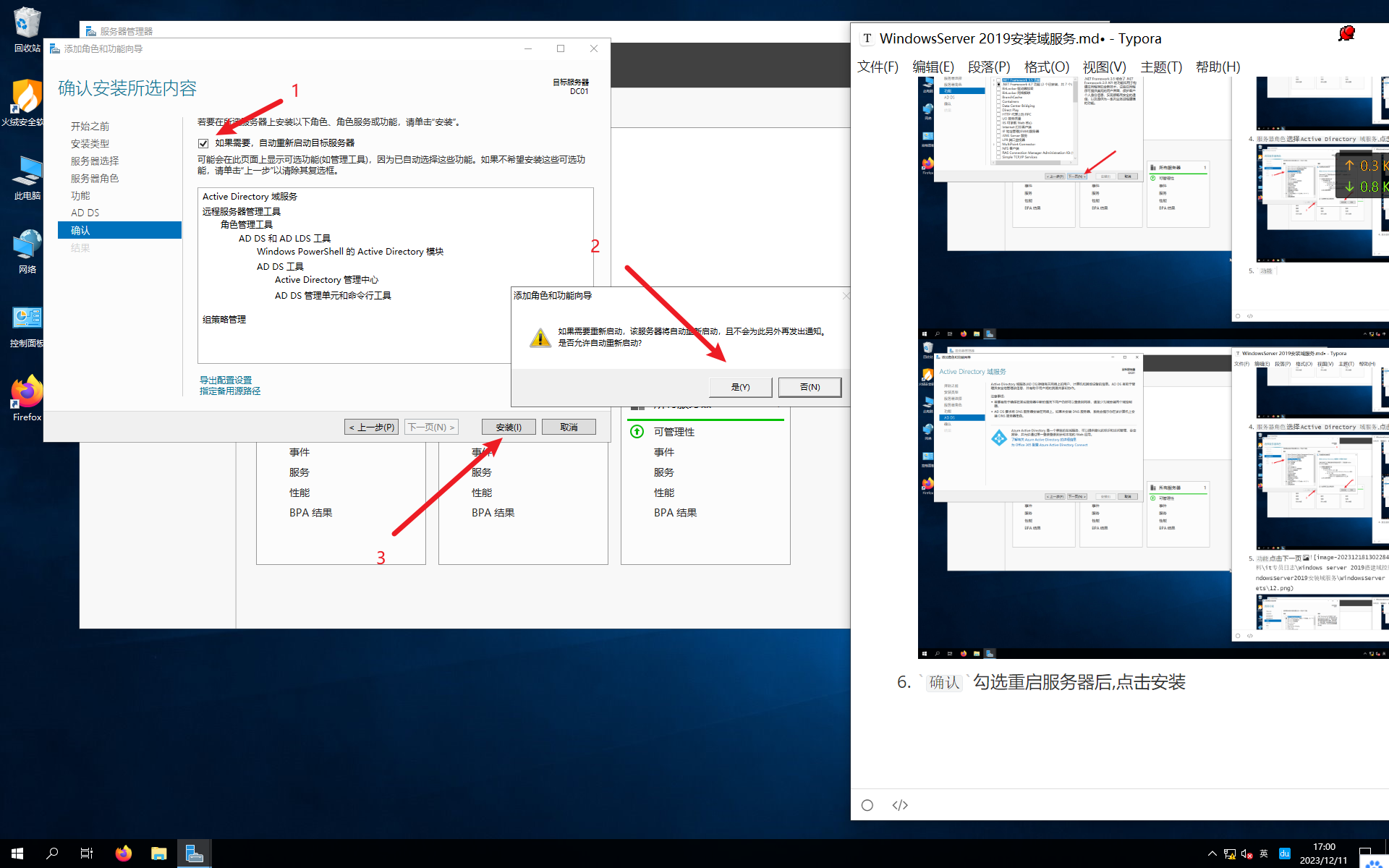Open File Explorer from taskbar
This screenshot has width=1389, height=868.
click(x=158, y=854)
